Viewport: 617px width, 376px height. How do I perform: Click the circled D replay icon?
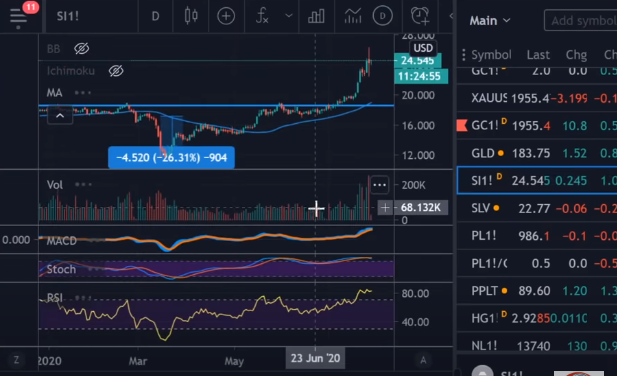click(382, 16)
